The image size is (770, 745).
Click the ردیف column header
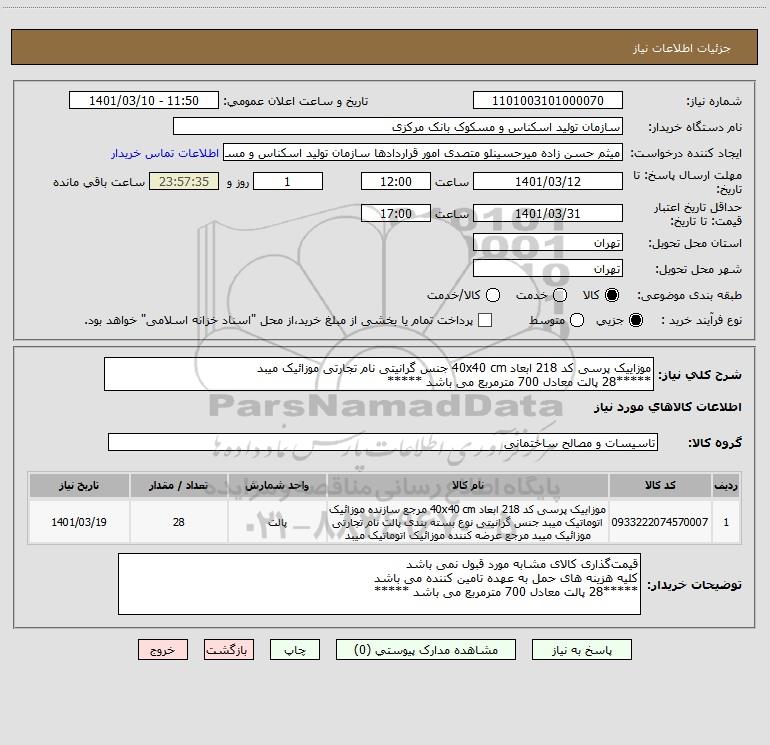[726, 486]
